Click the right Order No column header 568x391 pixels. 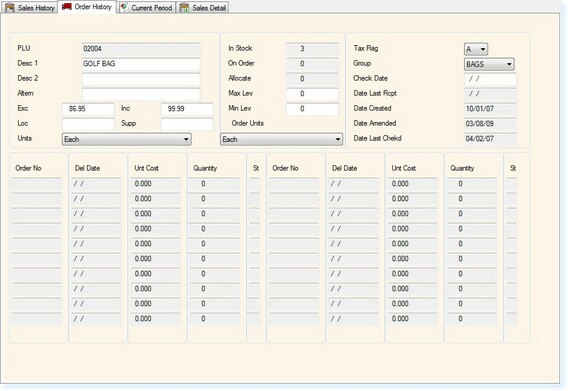pyautogui.click(x=285, y=168)
